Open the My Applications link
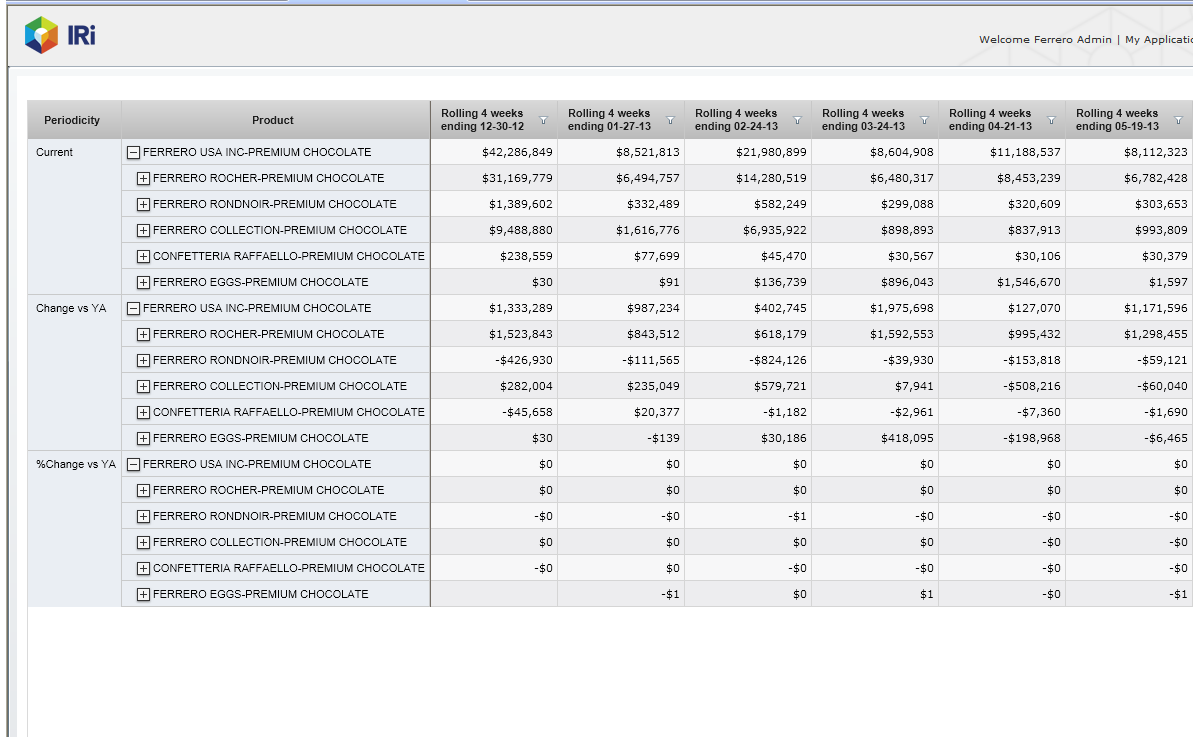This screenshot has height=737, width=1193. coord(1158,40)
